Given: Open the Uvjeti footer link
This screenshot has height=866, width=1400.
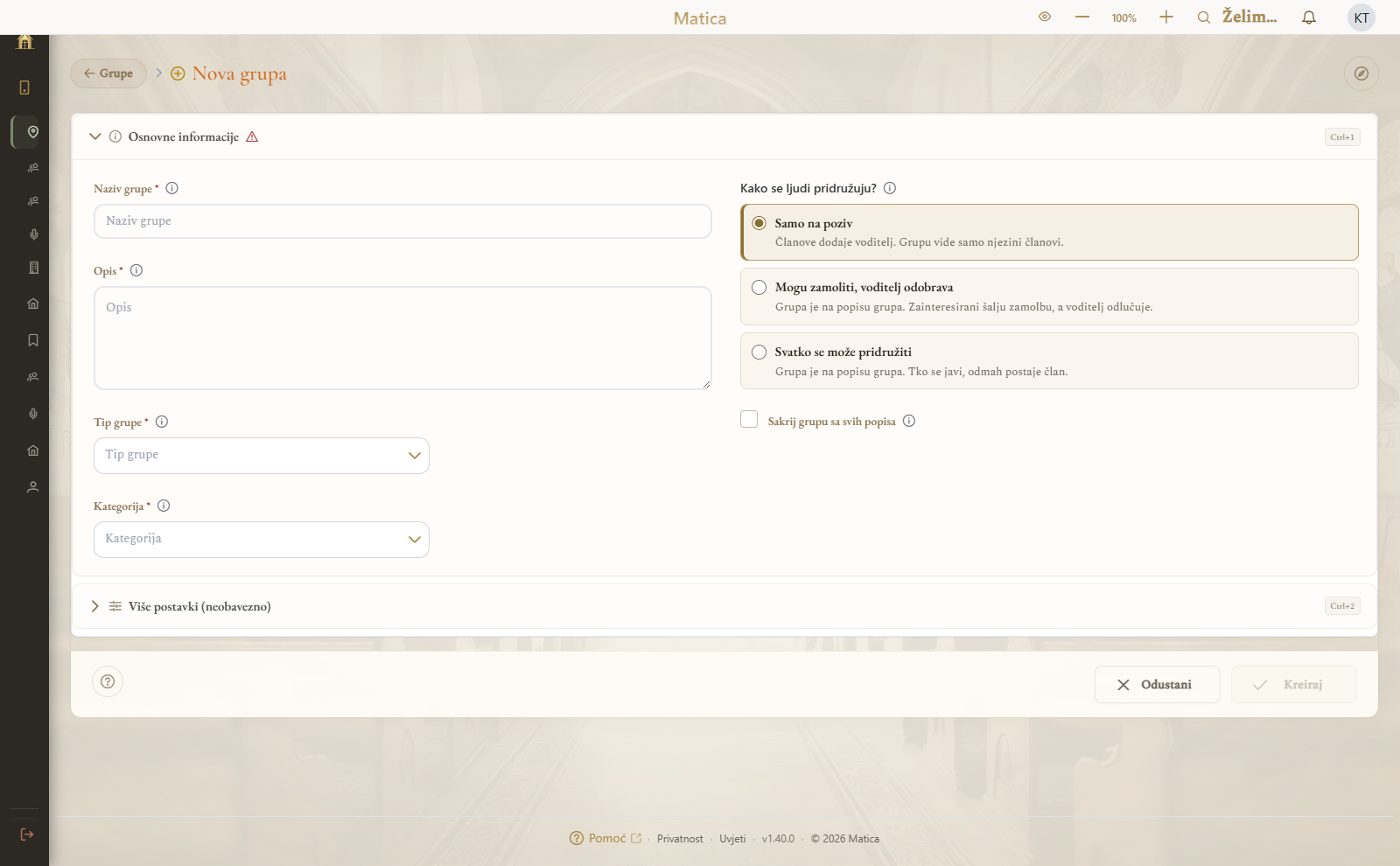Looking at the screenshot, I should coord(732,839).
